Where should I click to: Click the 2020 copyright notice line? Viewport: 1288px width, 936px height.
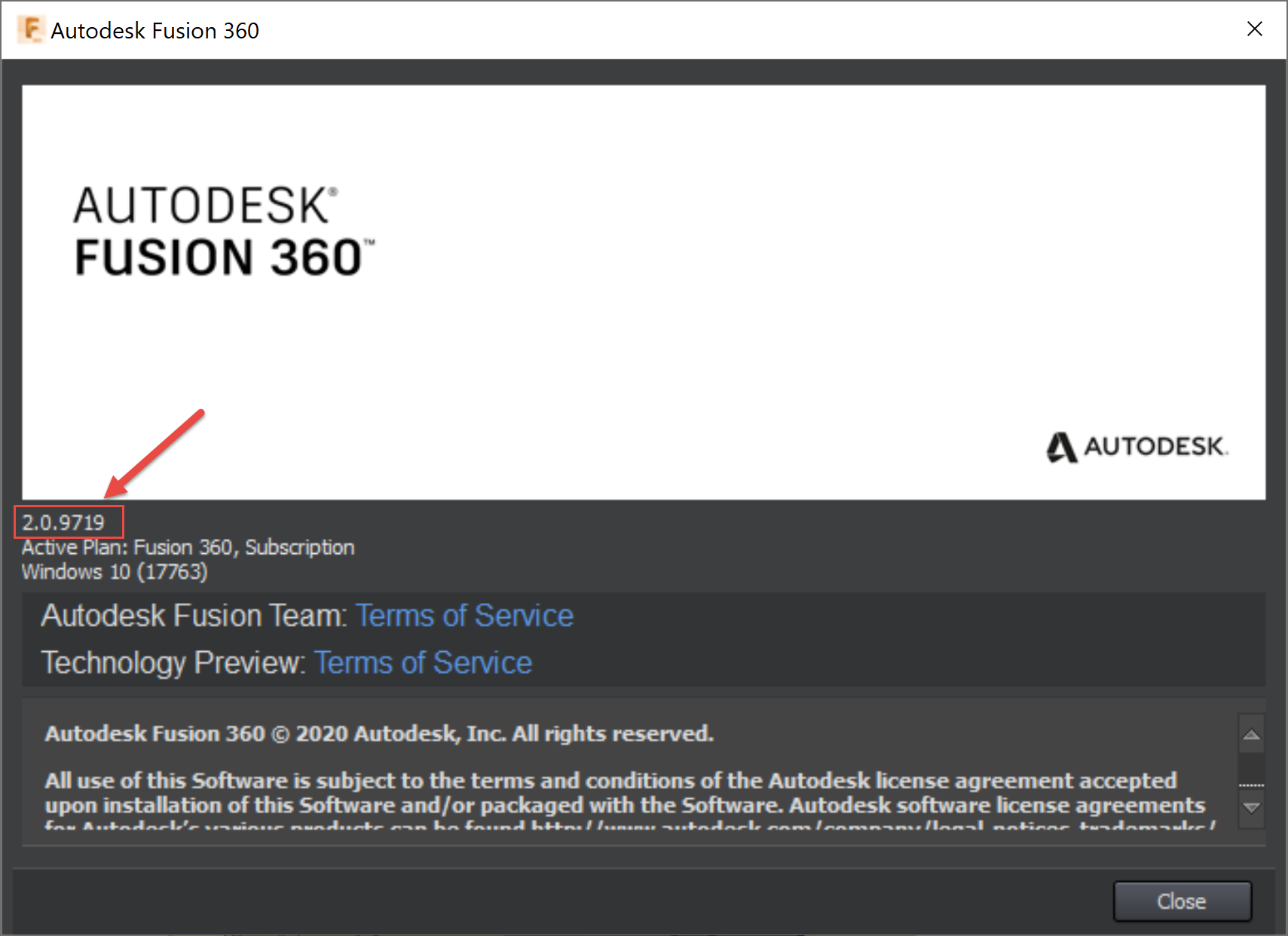coord(379,733)
